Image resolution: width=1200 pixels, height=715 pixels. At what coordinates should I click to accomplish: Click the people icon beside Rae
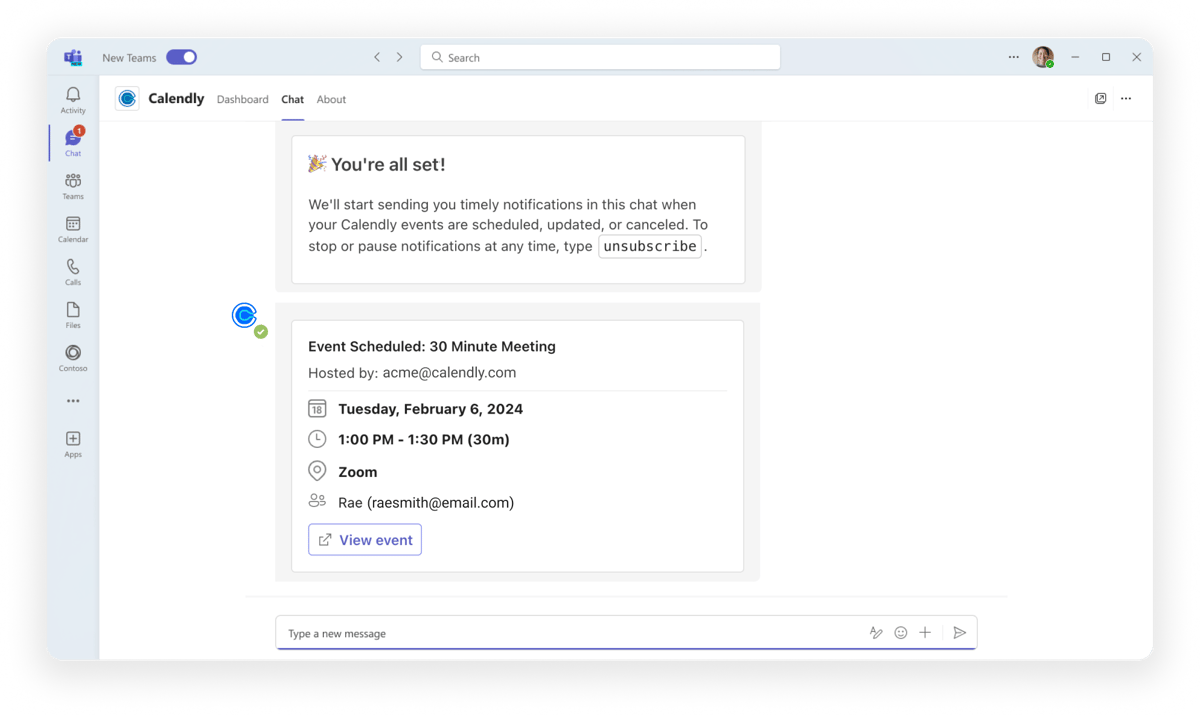tap(317, 500)
